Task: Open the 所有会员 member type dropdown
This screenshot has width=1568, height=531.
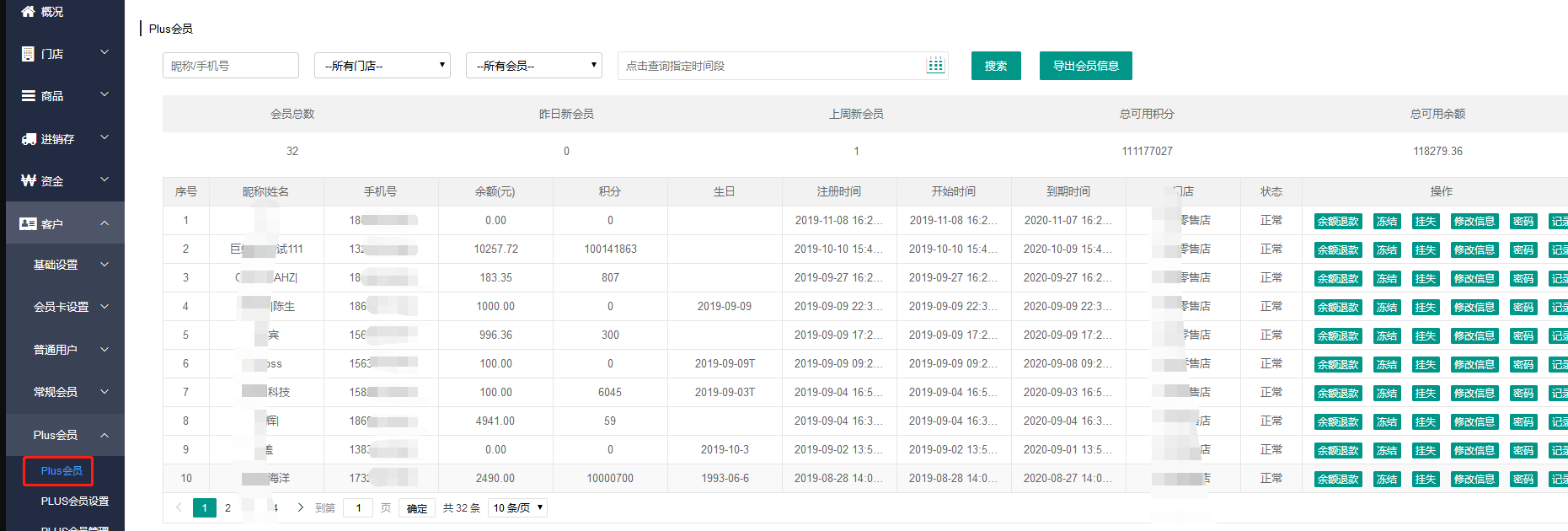Action: coord(534,66)
